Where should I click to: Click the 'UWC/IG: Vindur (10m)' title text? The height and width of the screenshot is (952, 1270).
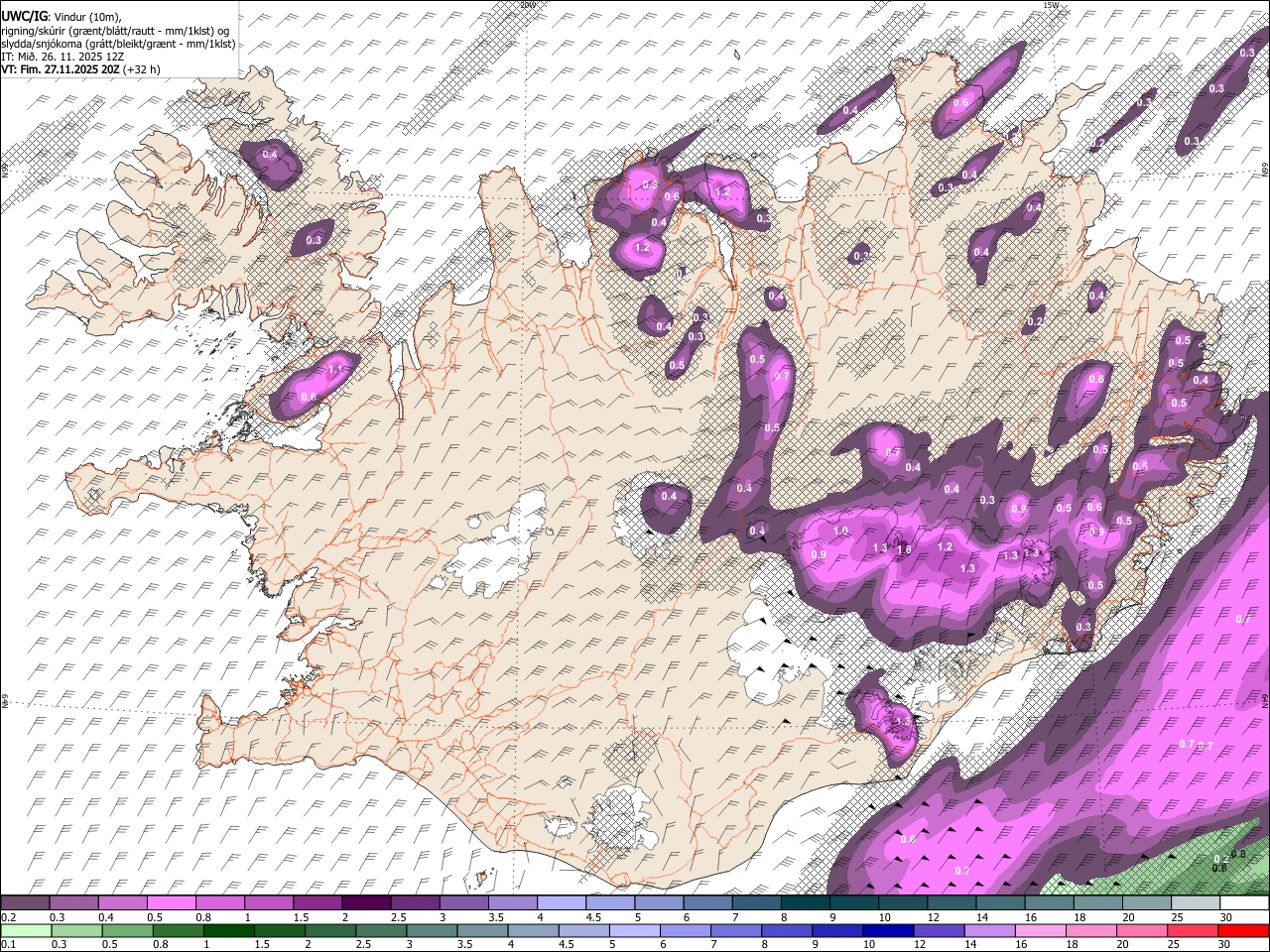[62, 16]
